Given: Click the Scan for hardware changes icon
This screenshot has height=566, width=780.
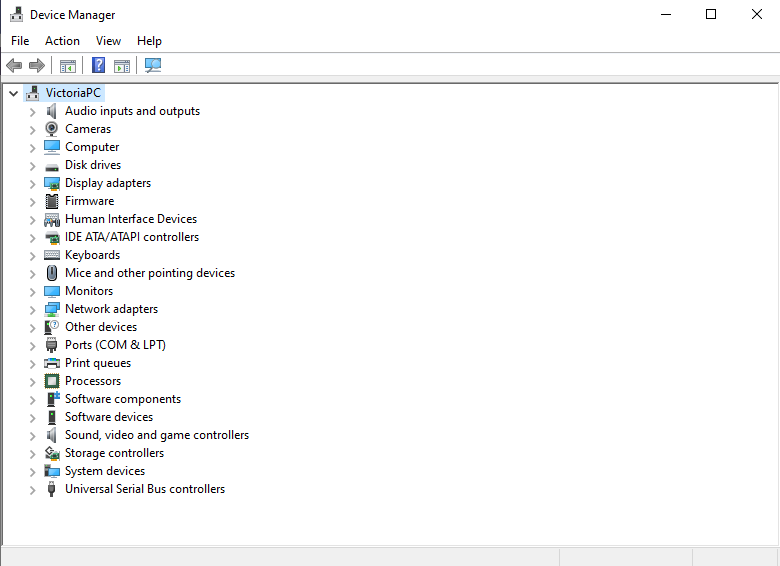Looking at the screenshot, I should pos(153,65).
